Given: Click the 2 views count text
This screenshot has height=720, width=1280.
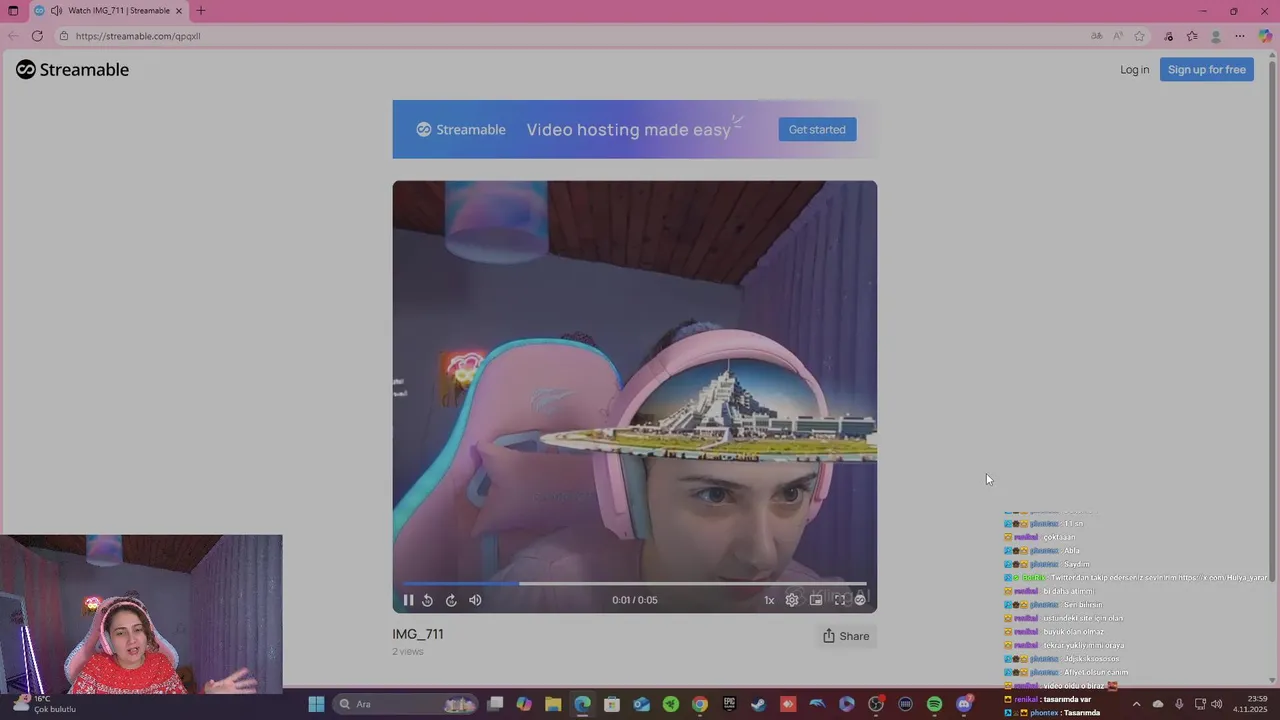Looking at the screenshot, I should click(x=408, y=651).
